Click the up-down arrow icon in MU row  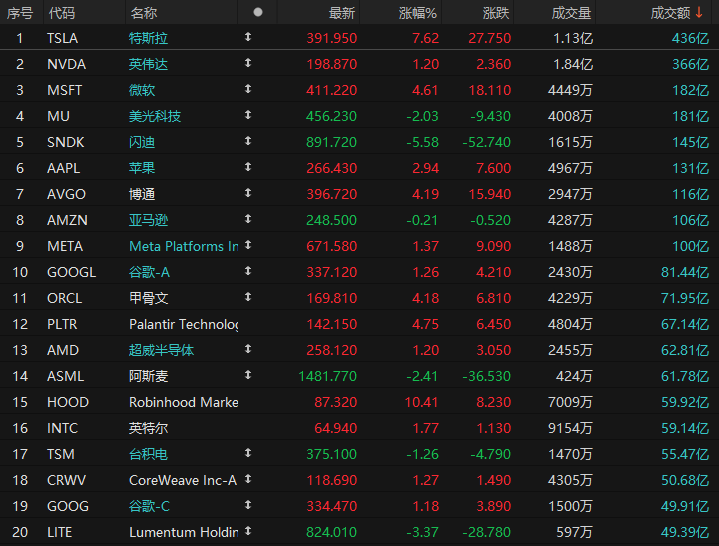(248, 115)
